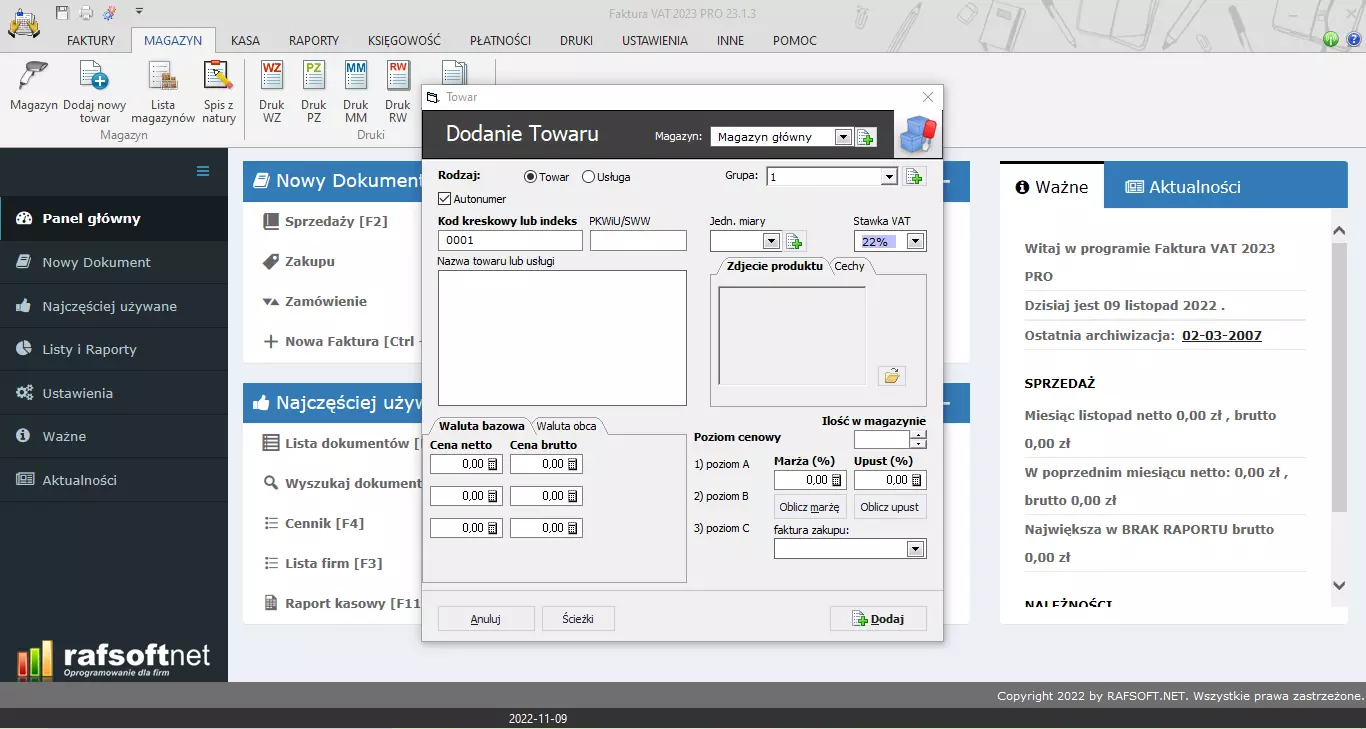This screenshot has width=1366, height=729.
Task: Browse for product photo with folder icon
Action: tap(891, 376)
